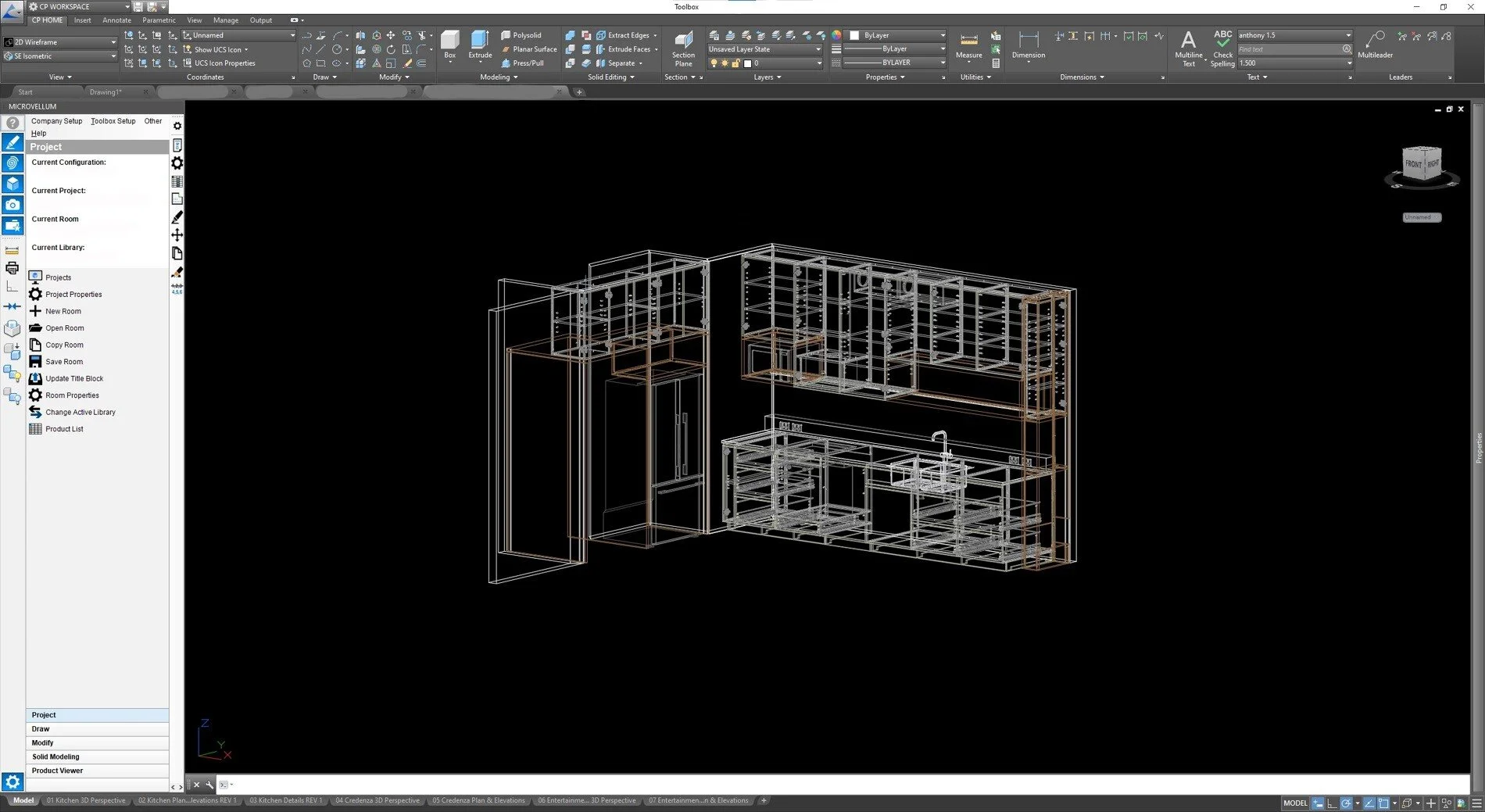Click the printer icon in left sidebar

click(x=12, y=268)
